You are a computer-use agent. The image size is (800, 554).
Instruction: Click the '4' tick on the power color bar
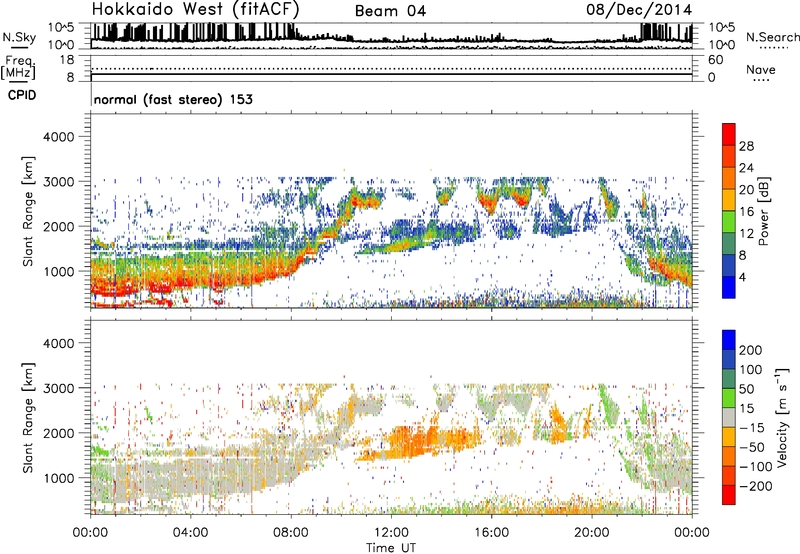[x=742, y=277]
